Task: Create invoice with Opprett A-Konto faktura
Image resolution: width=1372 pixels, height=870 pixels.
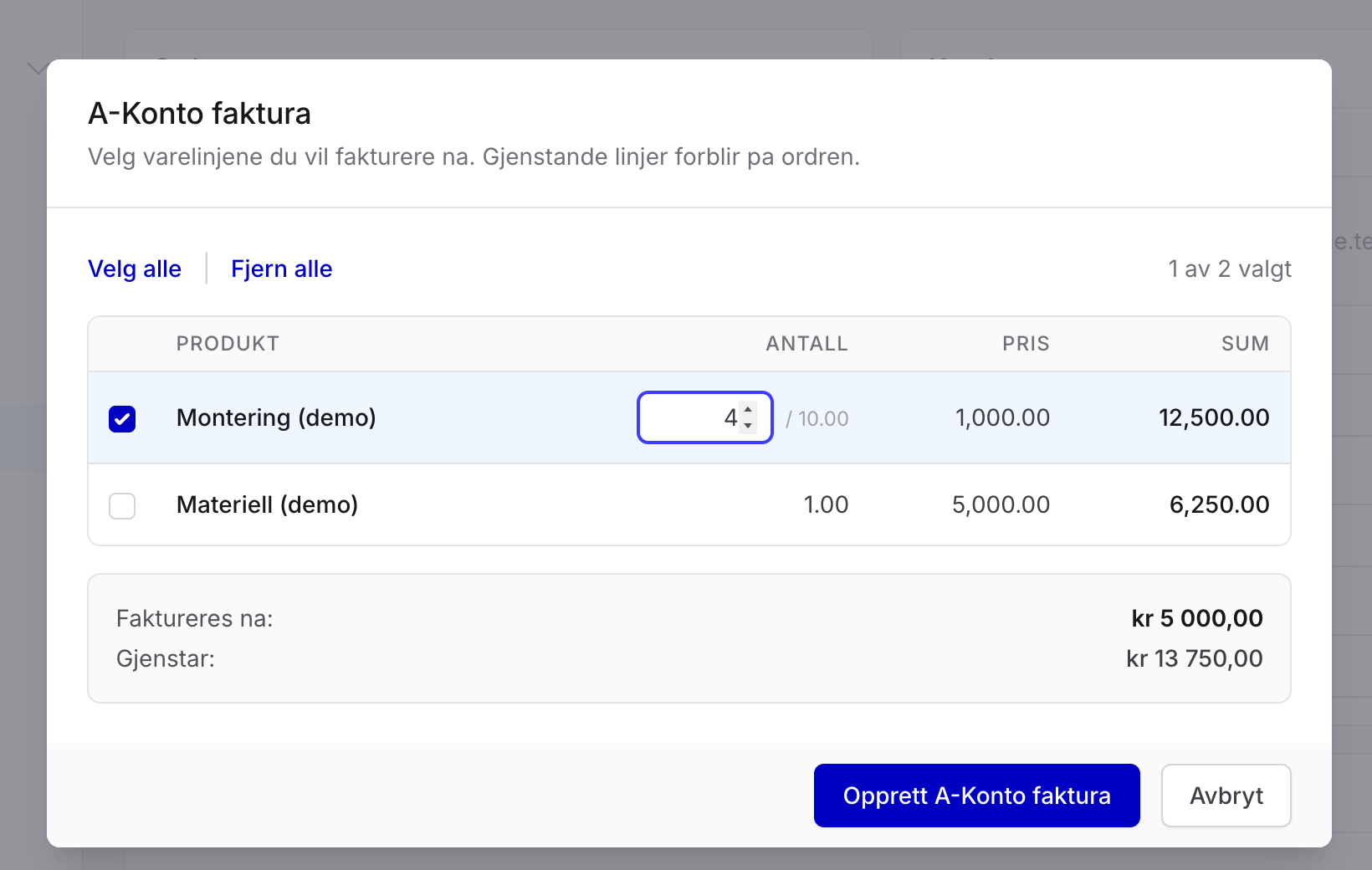Action: [x=976, y=796]
